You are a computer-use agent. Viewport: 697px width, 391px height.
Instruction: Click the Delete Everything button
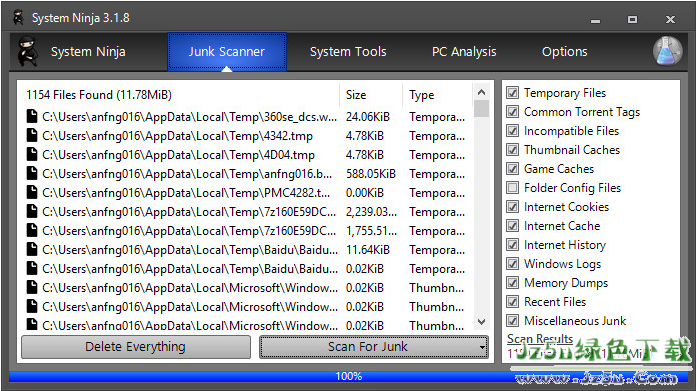coord(136,347)
